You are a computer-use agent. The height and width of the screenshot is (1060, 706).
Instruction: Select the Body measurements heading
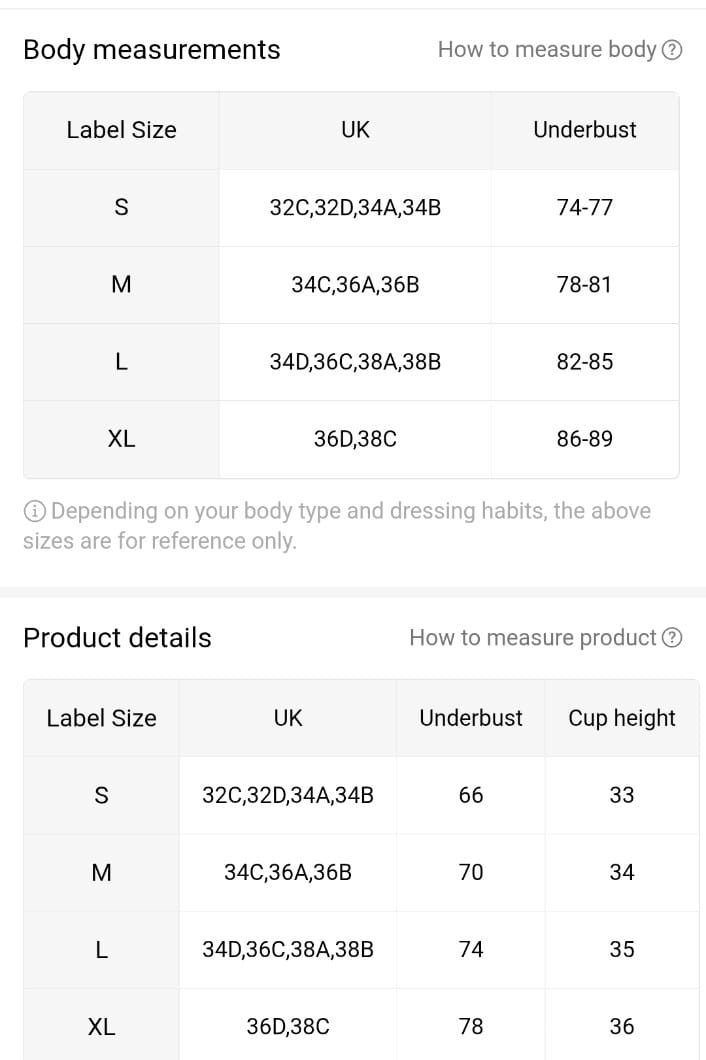point(151,50)
